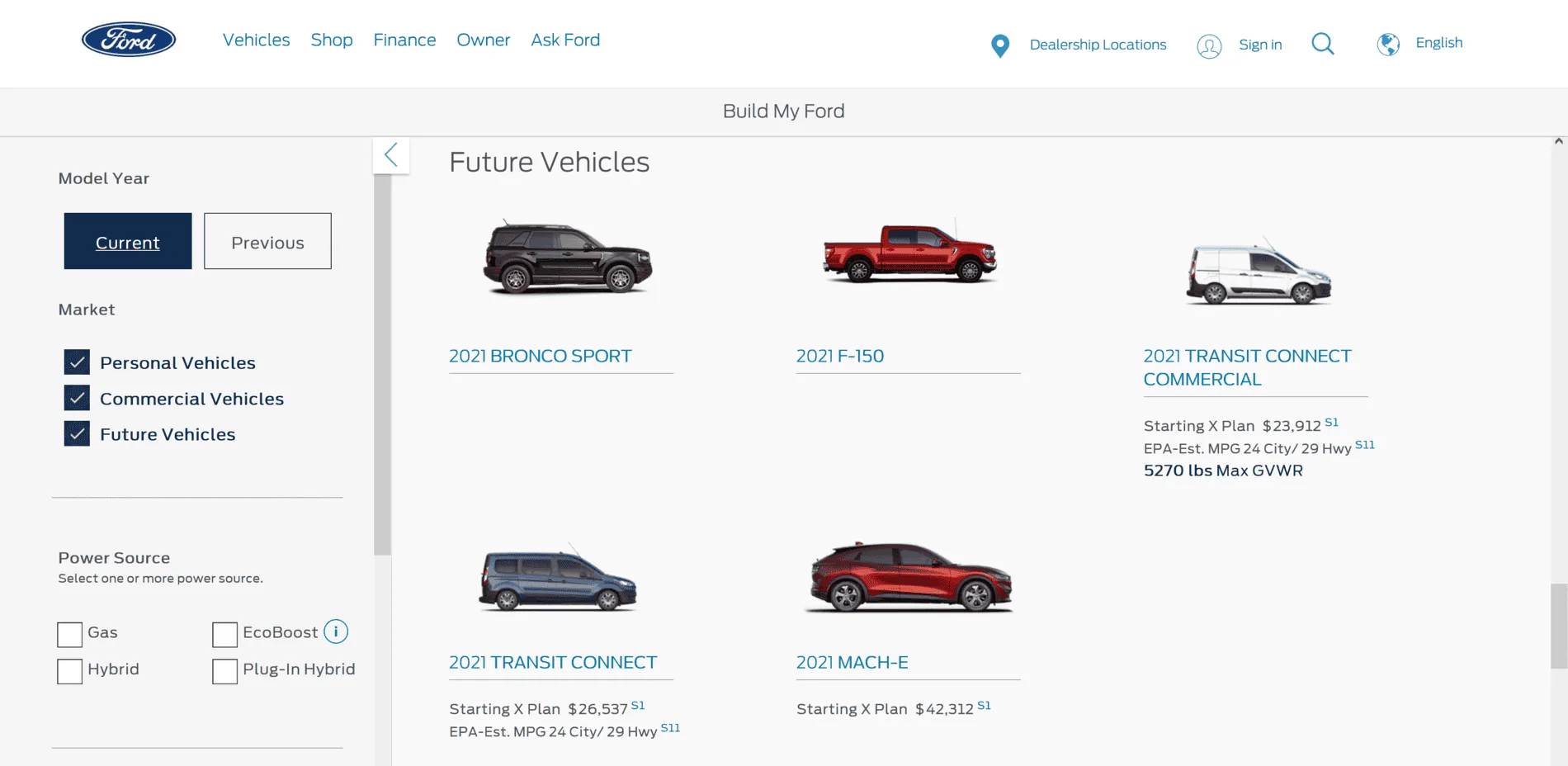Open 2021 TRANSIT CONNECT COMMERCIAL link
The height and width of the screenshot is (766, 1568).
pyautogui.click(x=1247, y=367)
